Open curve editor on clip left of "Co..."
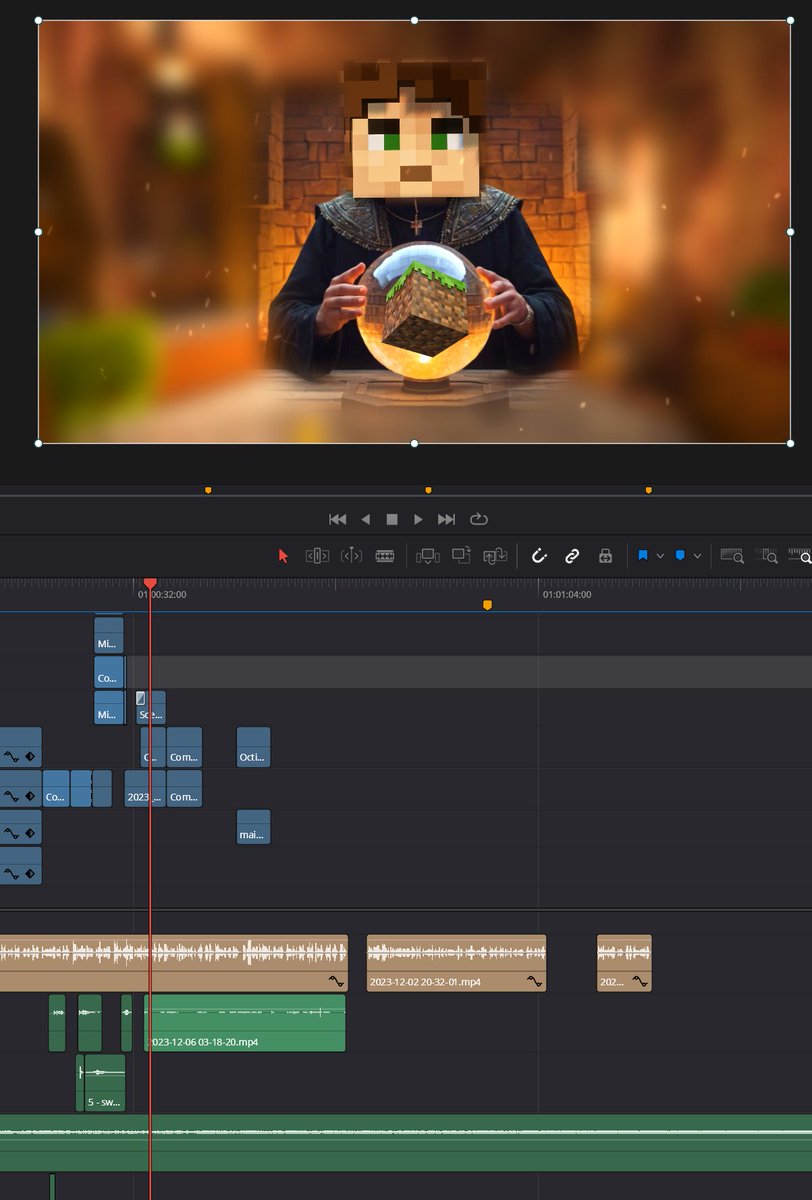Viewport: 812px width, 1200px height. pos(12,797)
